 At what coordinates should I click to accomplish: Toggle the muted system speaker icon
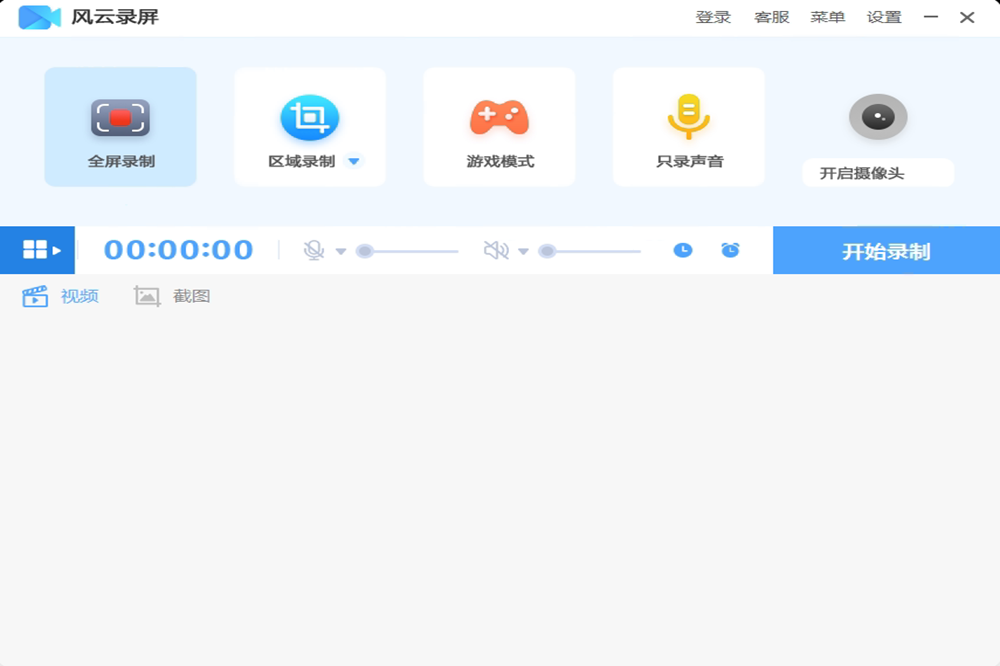(496, 250)
